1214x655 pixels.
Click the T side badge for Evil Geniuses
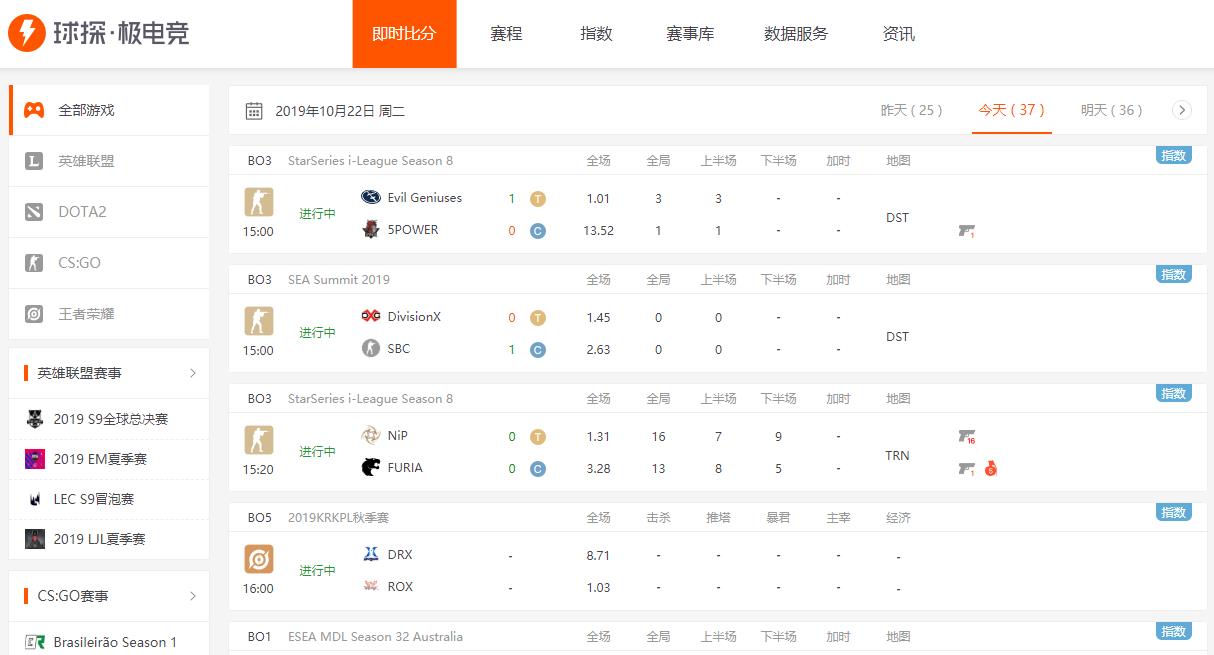click(538, 199)
